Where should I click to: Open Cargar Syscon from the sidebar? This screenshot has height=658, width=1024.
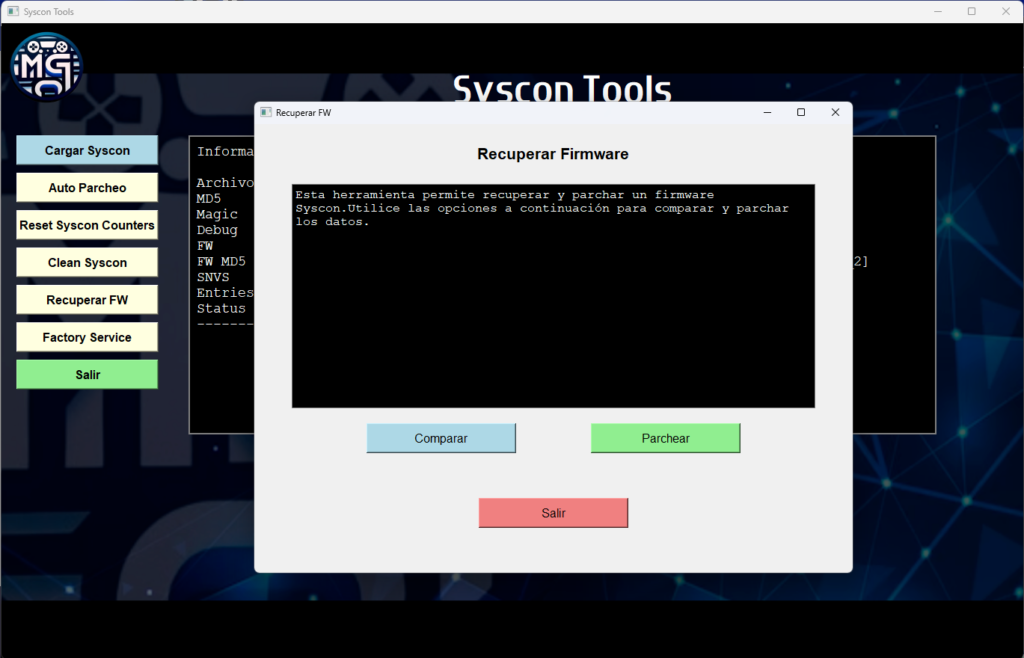tap(87, 150)
